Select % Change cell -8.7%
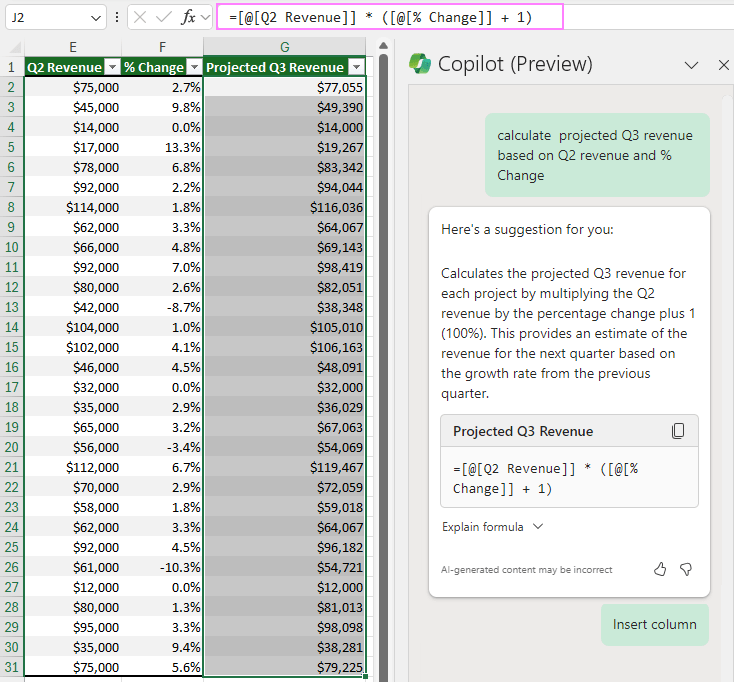This screenshot has width=734, height=682. [x=162, y=308]
